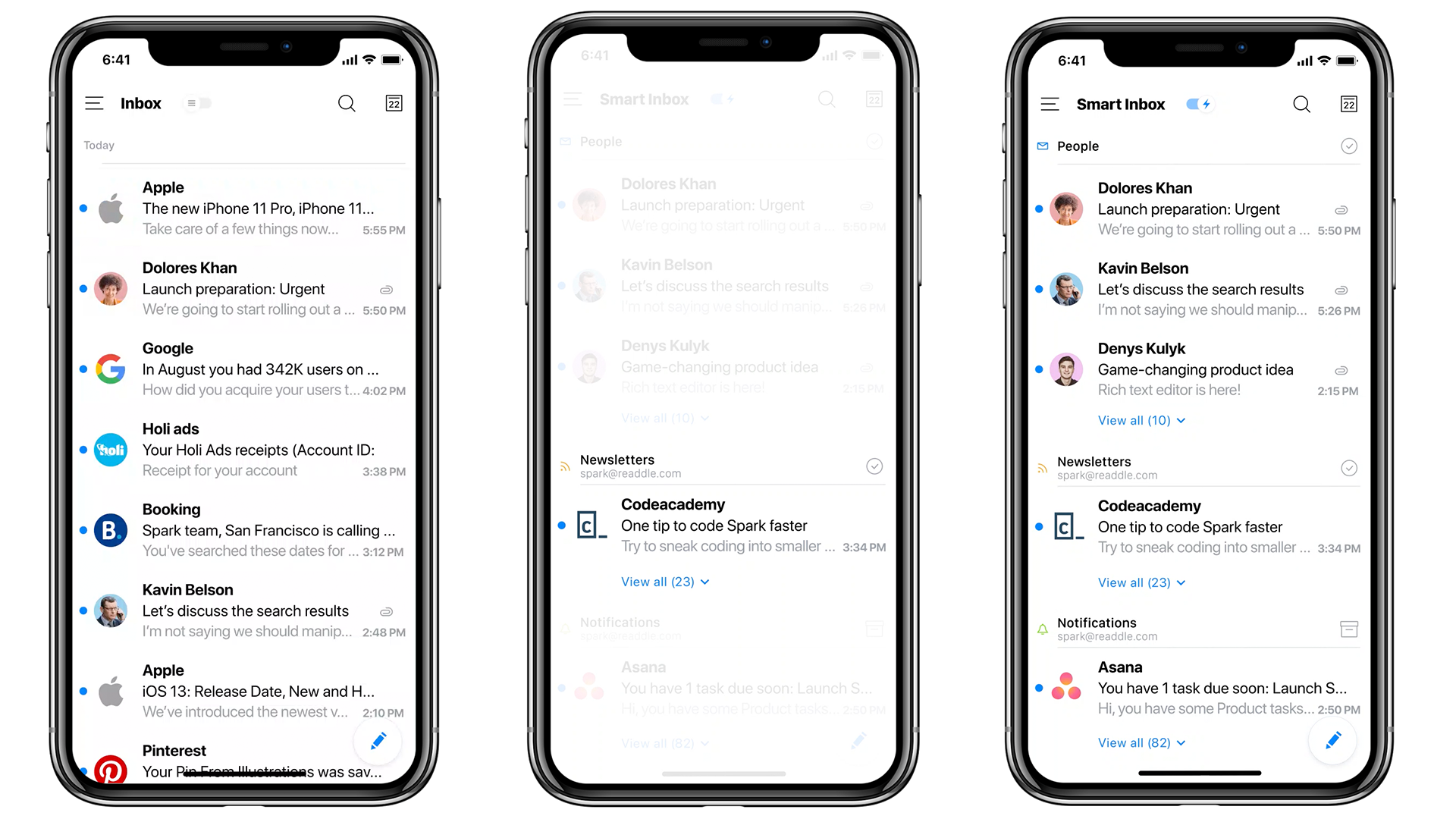Tap View all (10) people link
Screen dimensions: 1456x819
click(1135, 419)
